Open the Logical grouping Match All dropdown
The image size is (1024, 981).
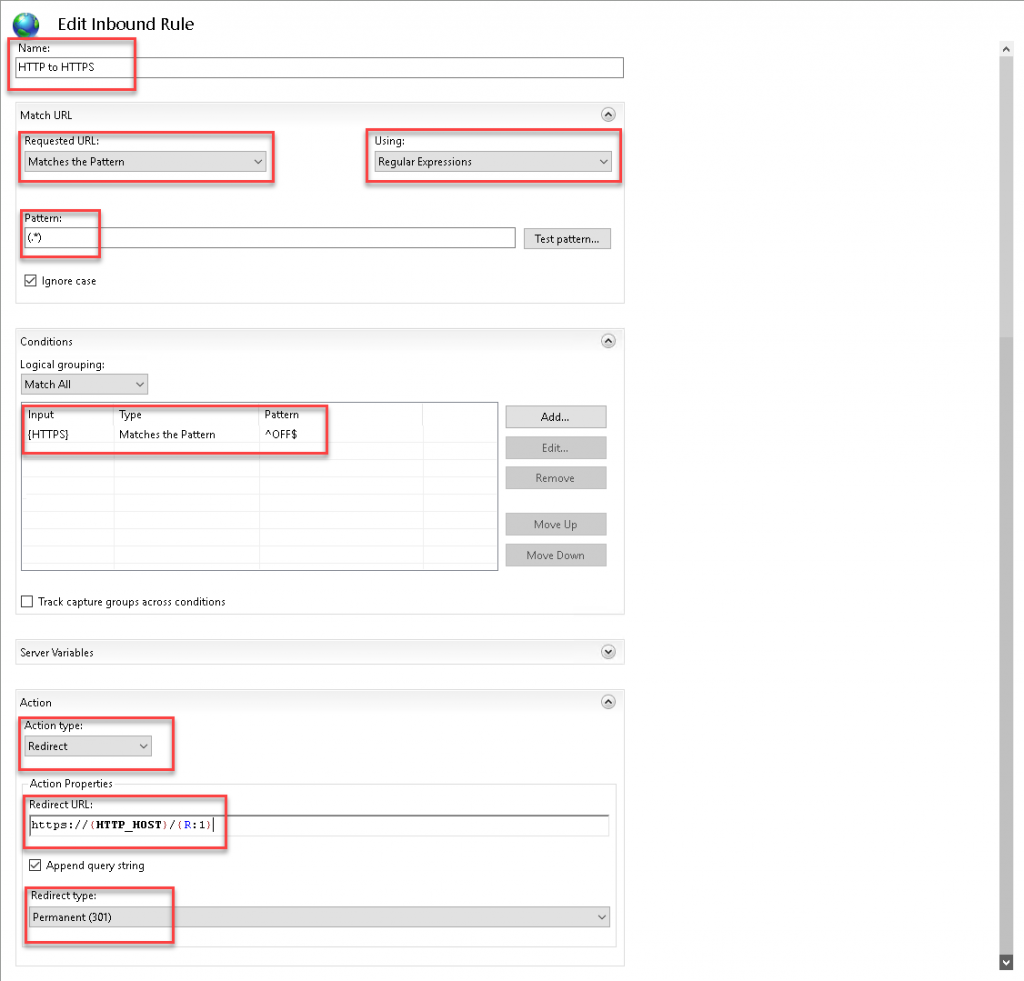(84, 384)
